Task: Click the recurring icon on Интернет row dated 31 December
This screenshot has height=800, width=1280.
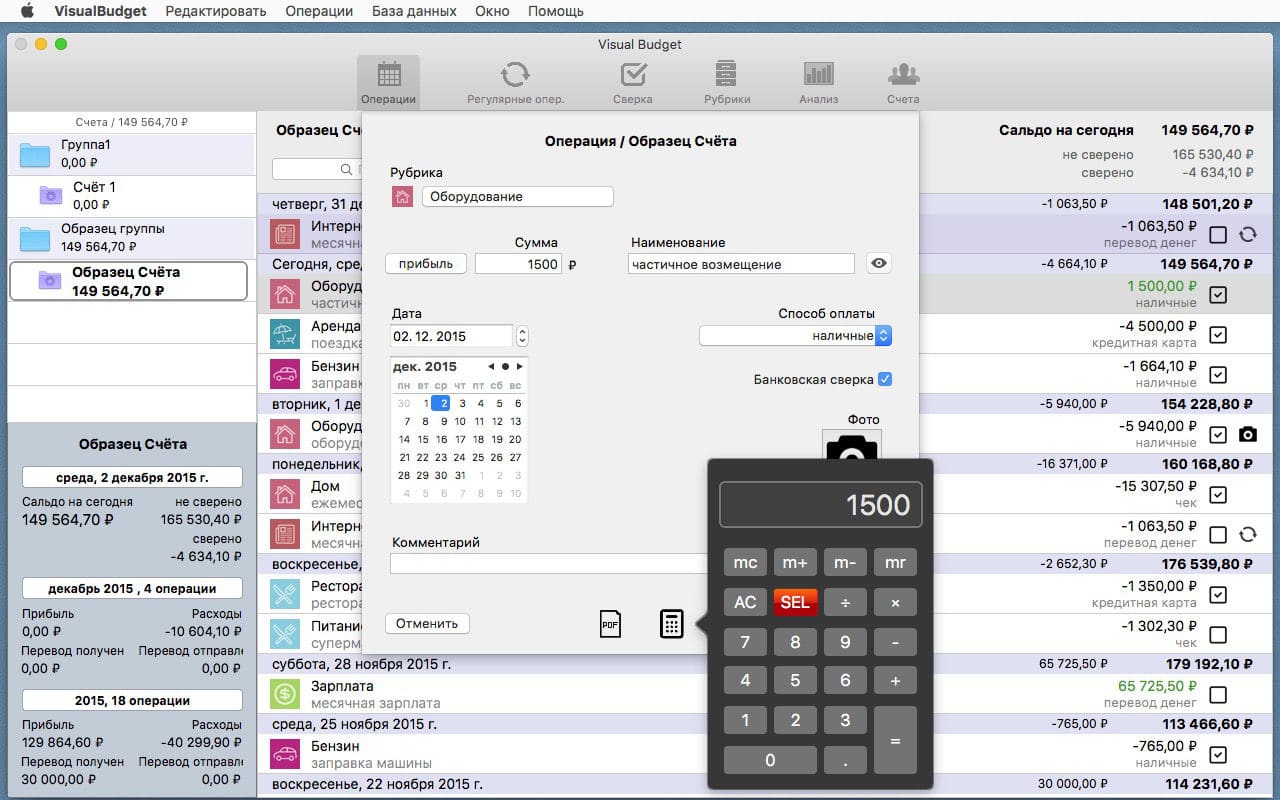Action: [1247, 235]
